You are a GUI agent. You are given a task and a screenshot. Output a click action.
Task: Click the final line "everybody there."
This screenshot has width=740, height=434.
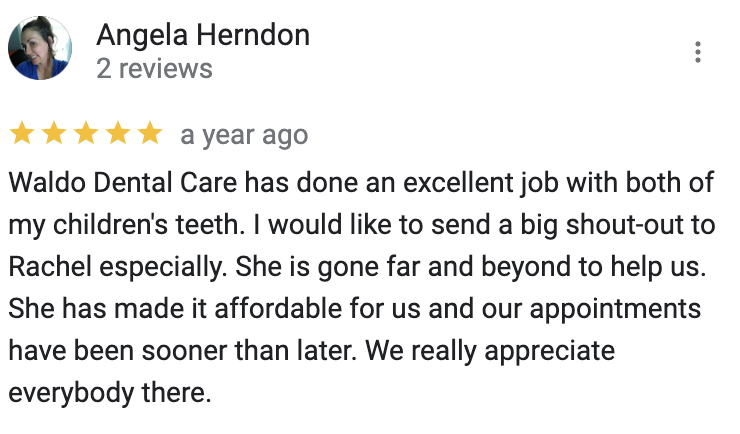pyautogui.click(x=110, y=394)
